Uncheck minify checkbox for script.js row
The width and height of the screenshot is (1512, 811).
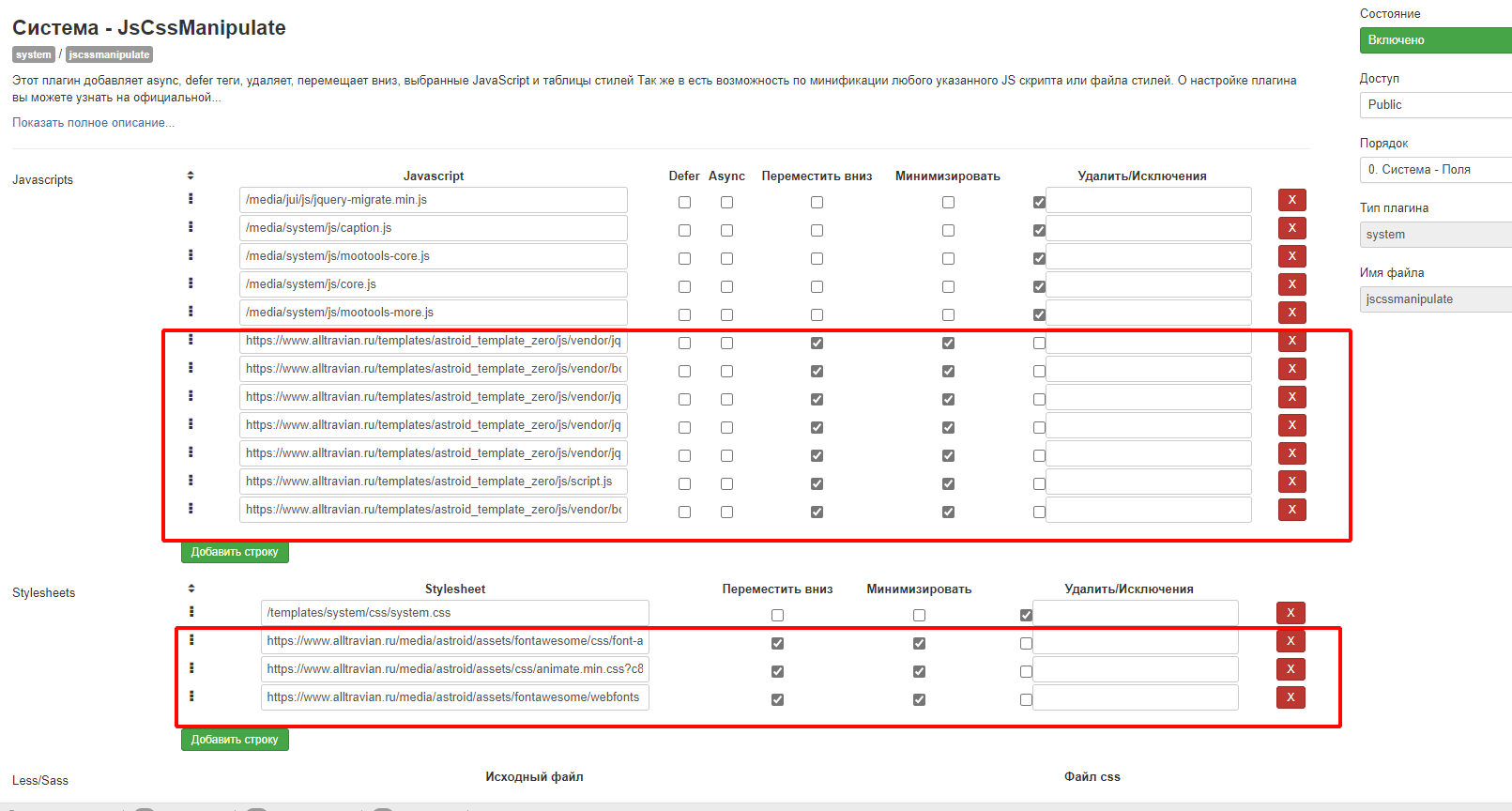coord(948,484)
